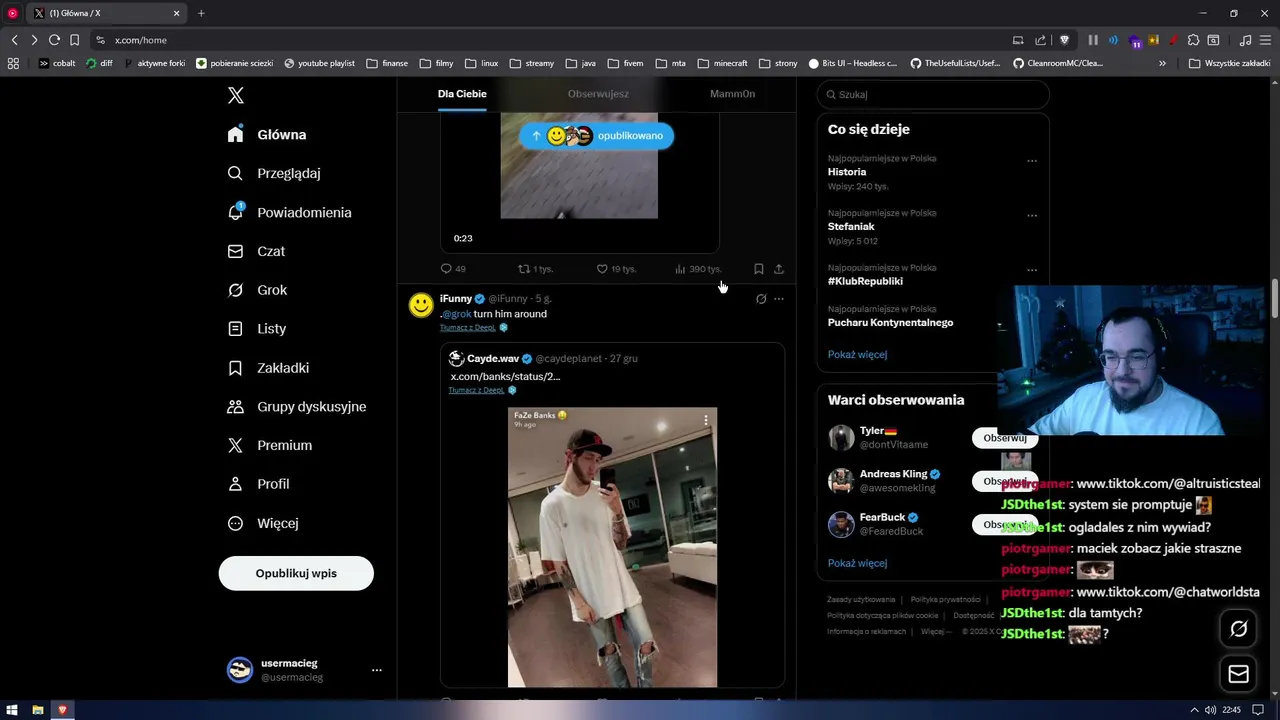Image resolution: width=1280 pixels, height=720 pixels.
Task: Open Wszystkie zakładki folder
Action: [1229, 63]
